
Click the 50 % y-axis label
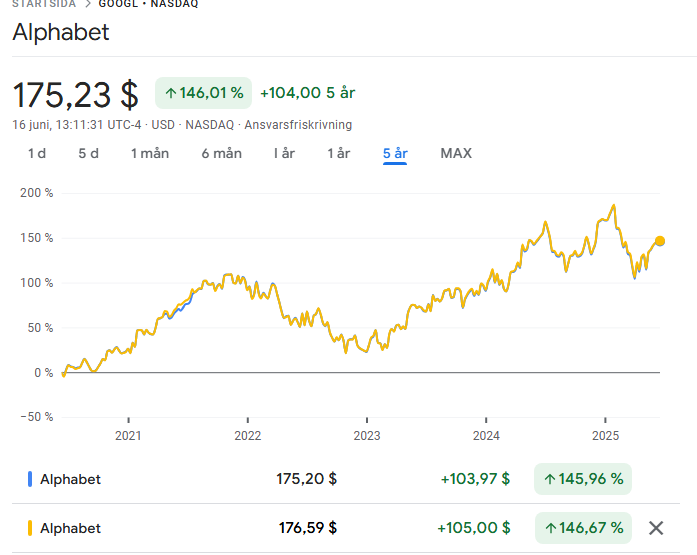40,328
